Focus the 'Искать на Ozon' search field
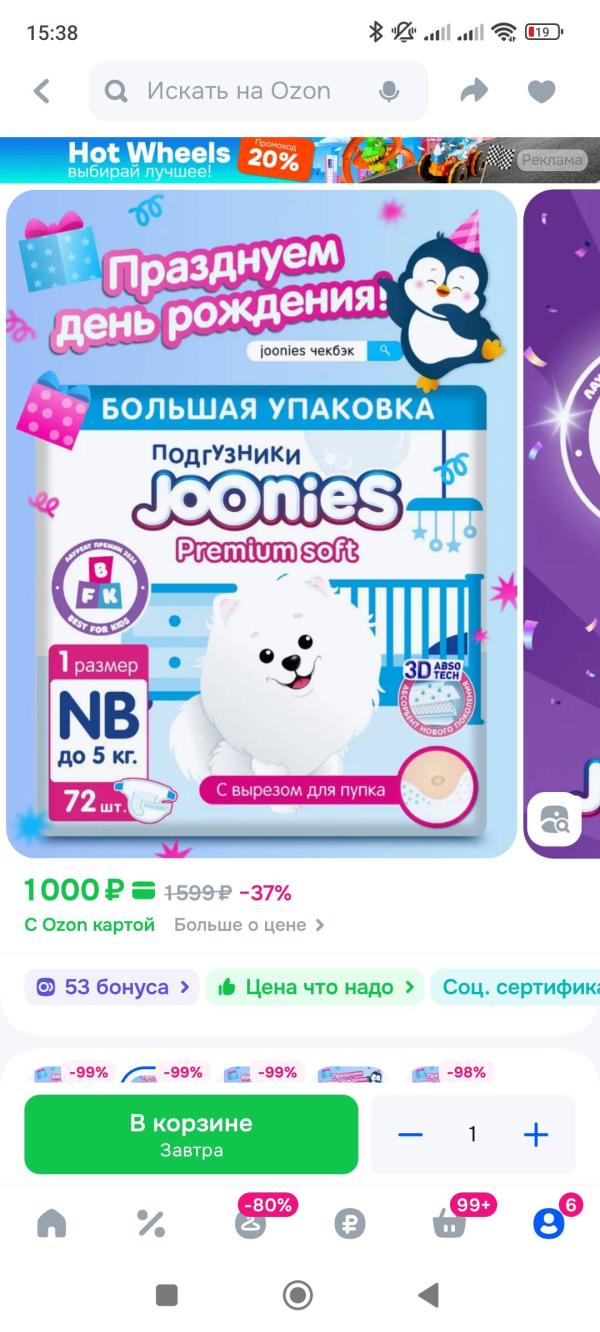600x1332 pixels. pos(258,91)
